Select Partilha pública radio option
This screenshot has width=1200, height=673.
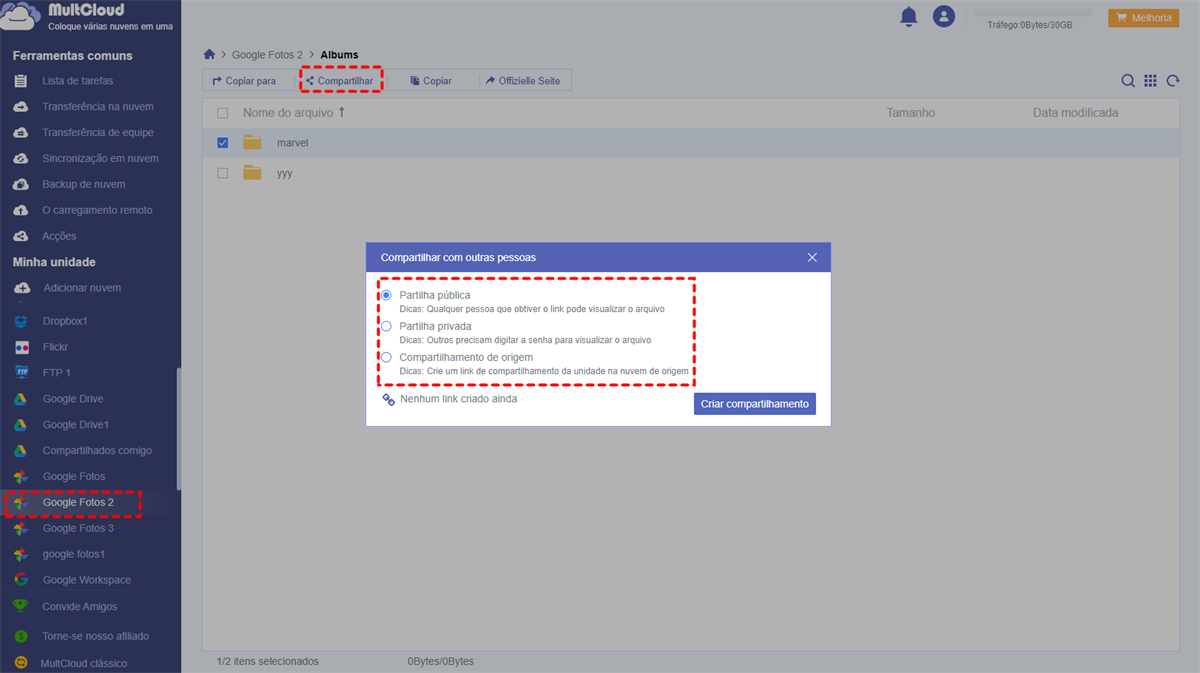pyautogui.click(x=386, y=296)
